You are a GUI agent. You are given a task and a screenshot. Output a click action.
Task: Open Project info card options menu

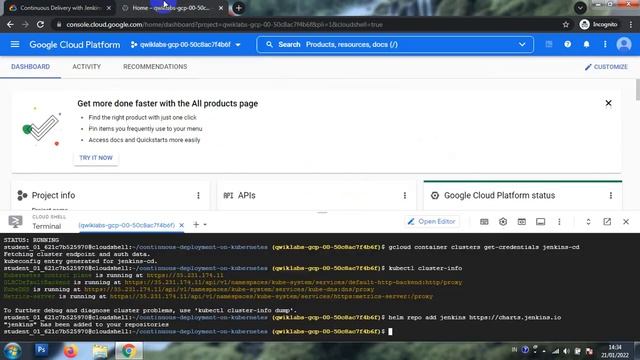198,196
